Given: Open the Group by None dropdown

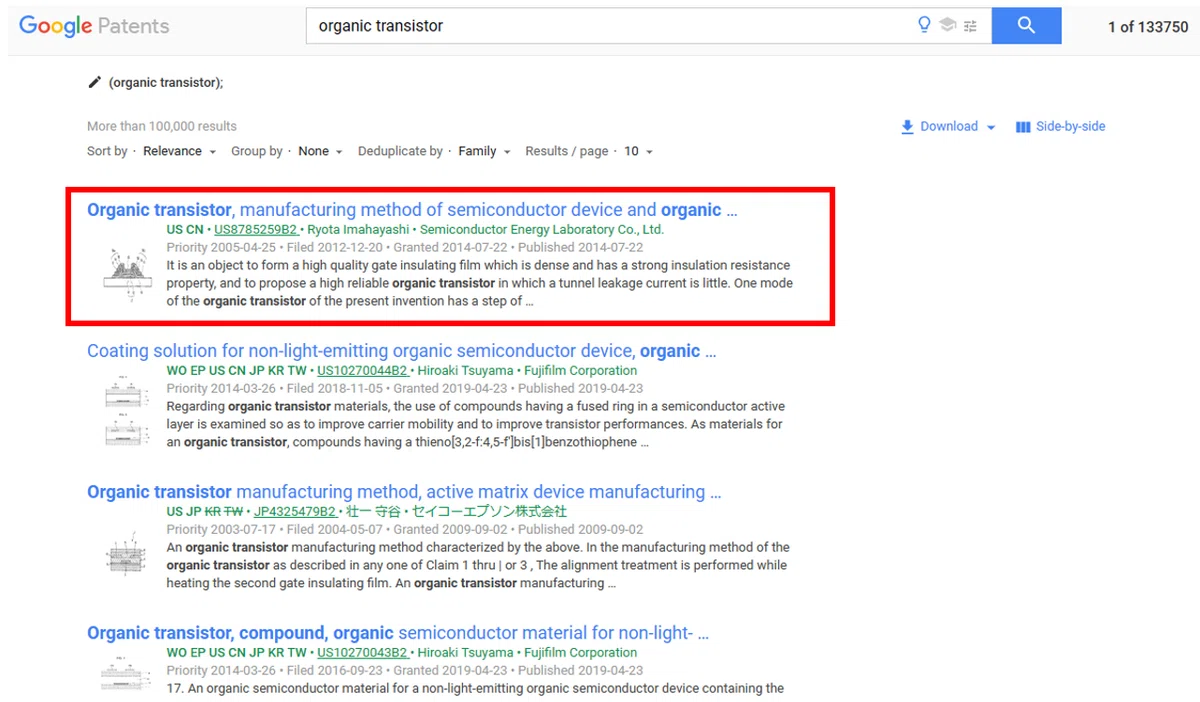Looking at the screenshot, I should pyautogui.click(x=320, y=151).
